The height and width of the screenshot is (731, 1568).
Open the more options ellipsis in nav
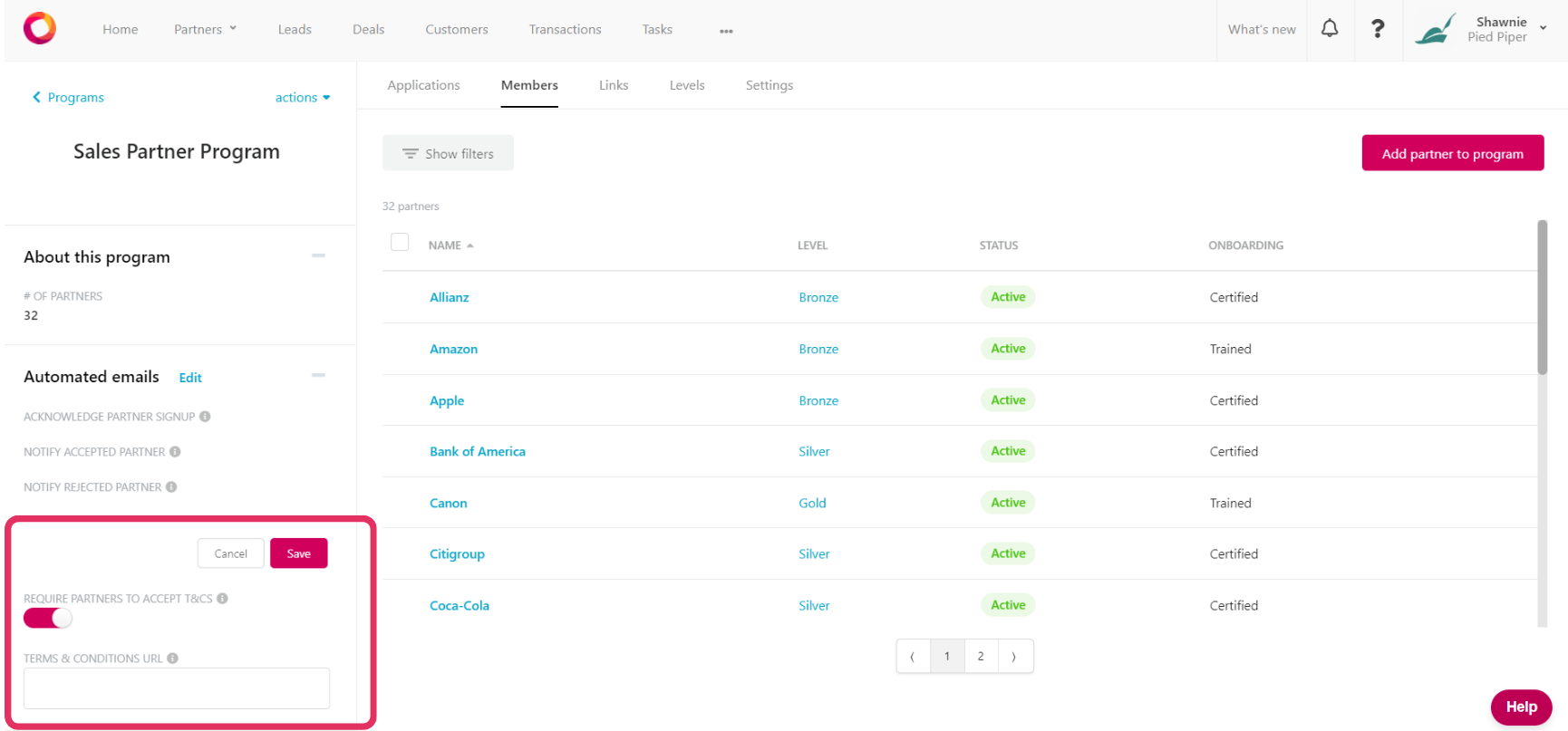click(726, 31)
